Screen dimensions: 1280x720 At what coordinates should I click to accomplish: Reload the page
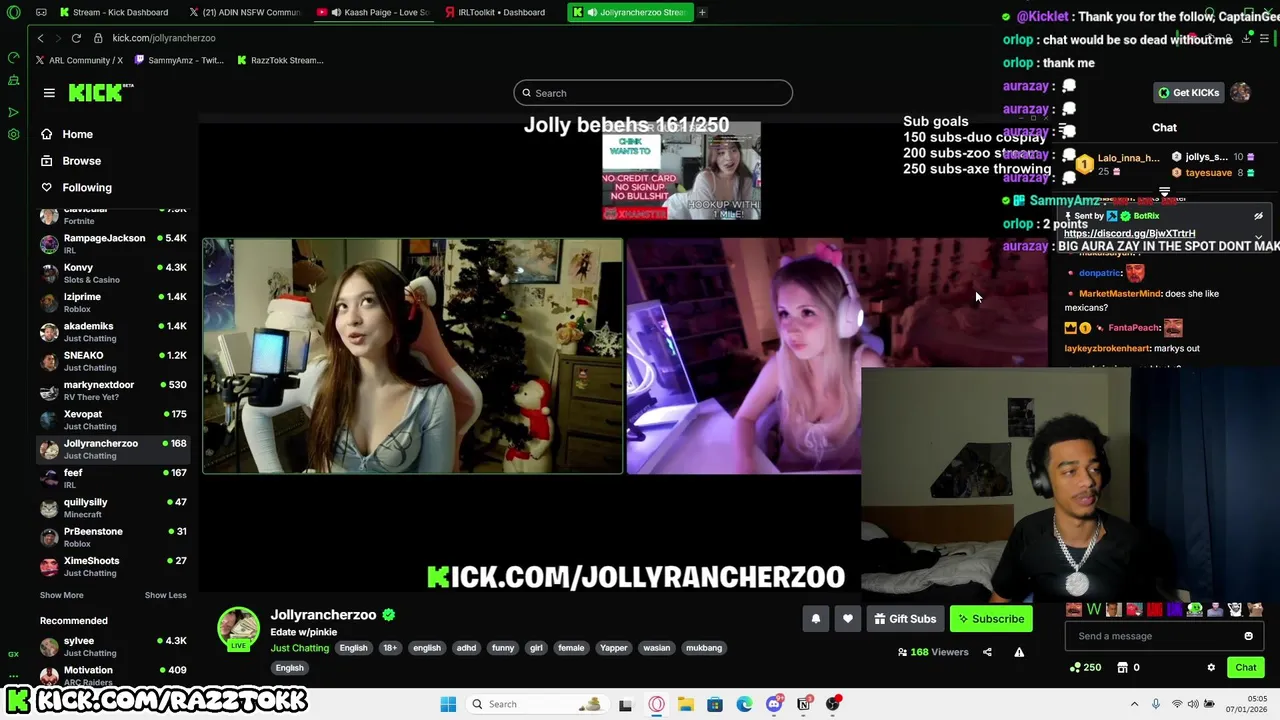76,38
